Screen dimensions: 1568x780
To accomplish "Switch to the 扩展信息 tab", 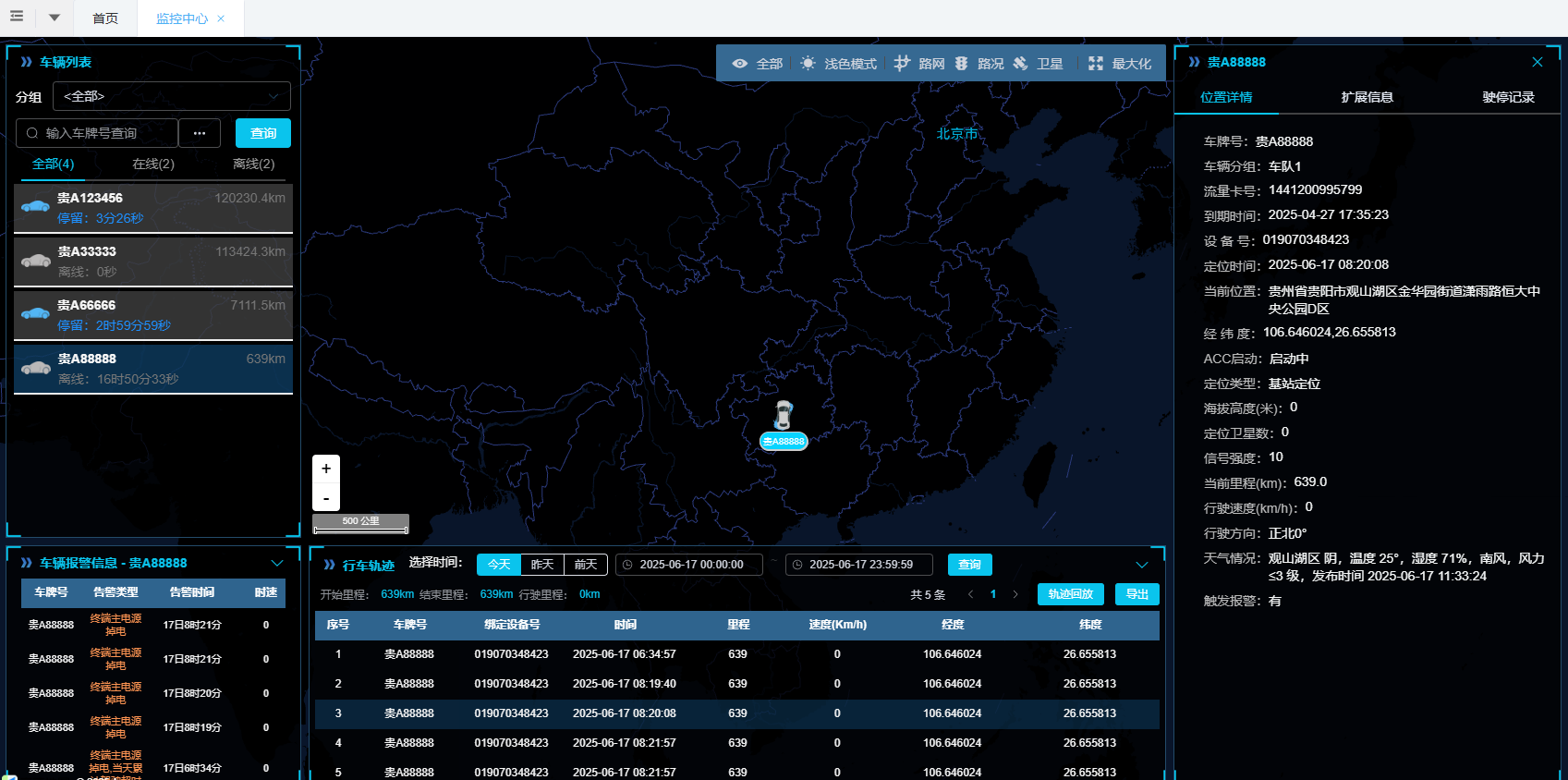I will click(1367, 97).
